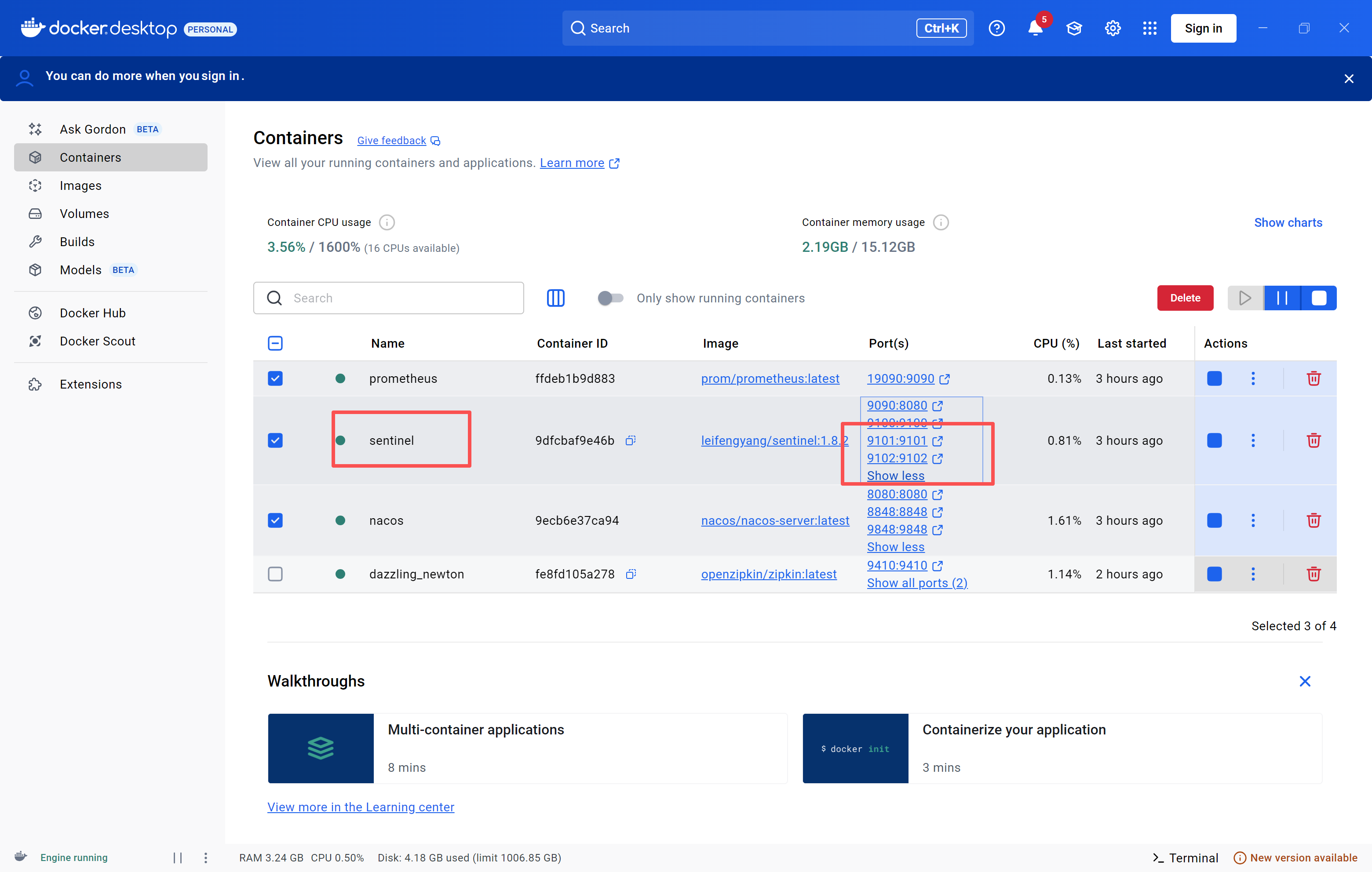
Task: Open Settings gear icon in header
Action: click(1113, 28)
